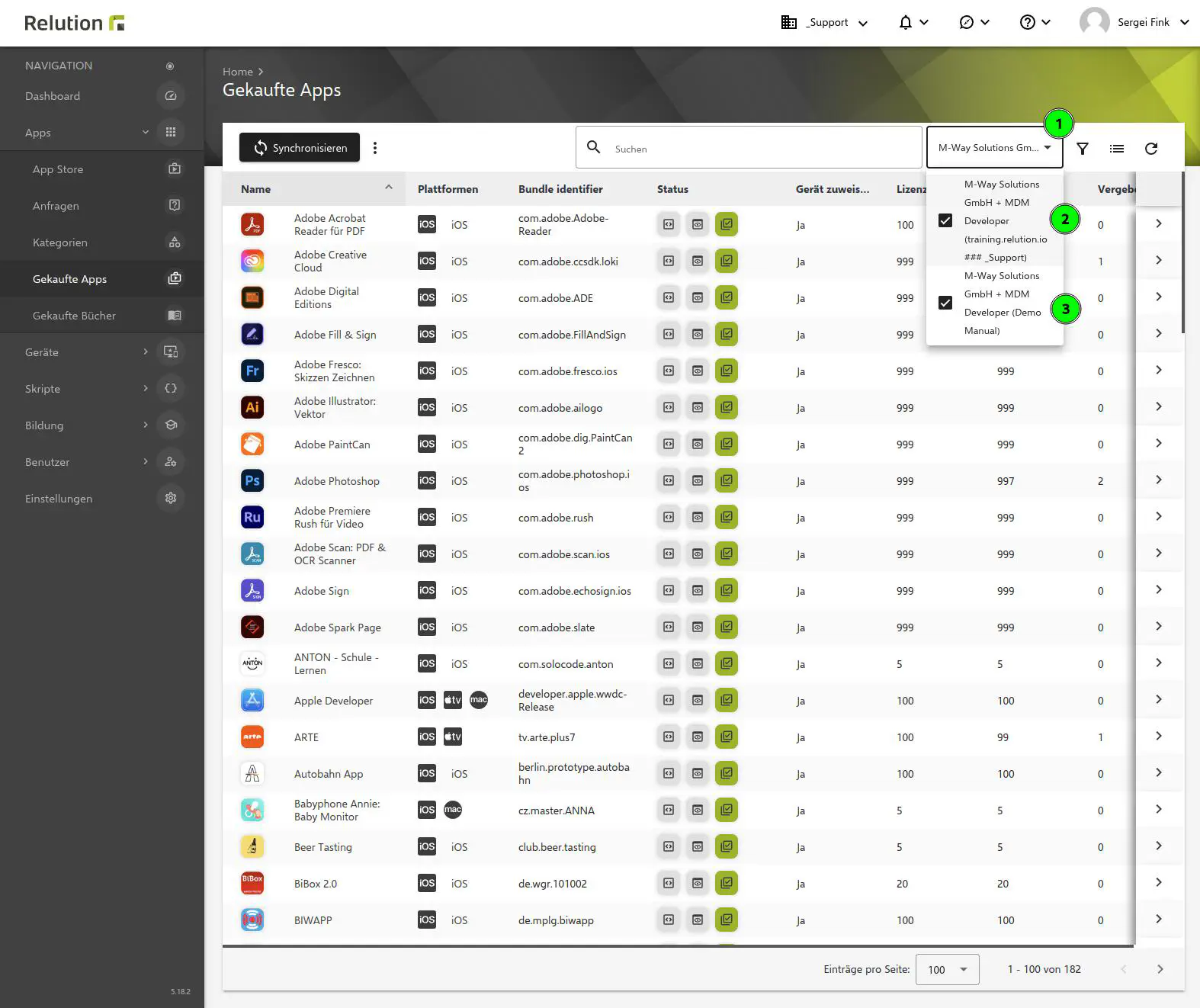Click the table's vertical scrollbar
1200x1008 pixels.
click(1182, 252)
